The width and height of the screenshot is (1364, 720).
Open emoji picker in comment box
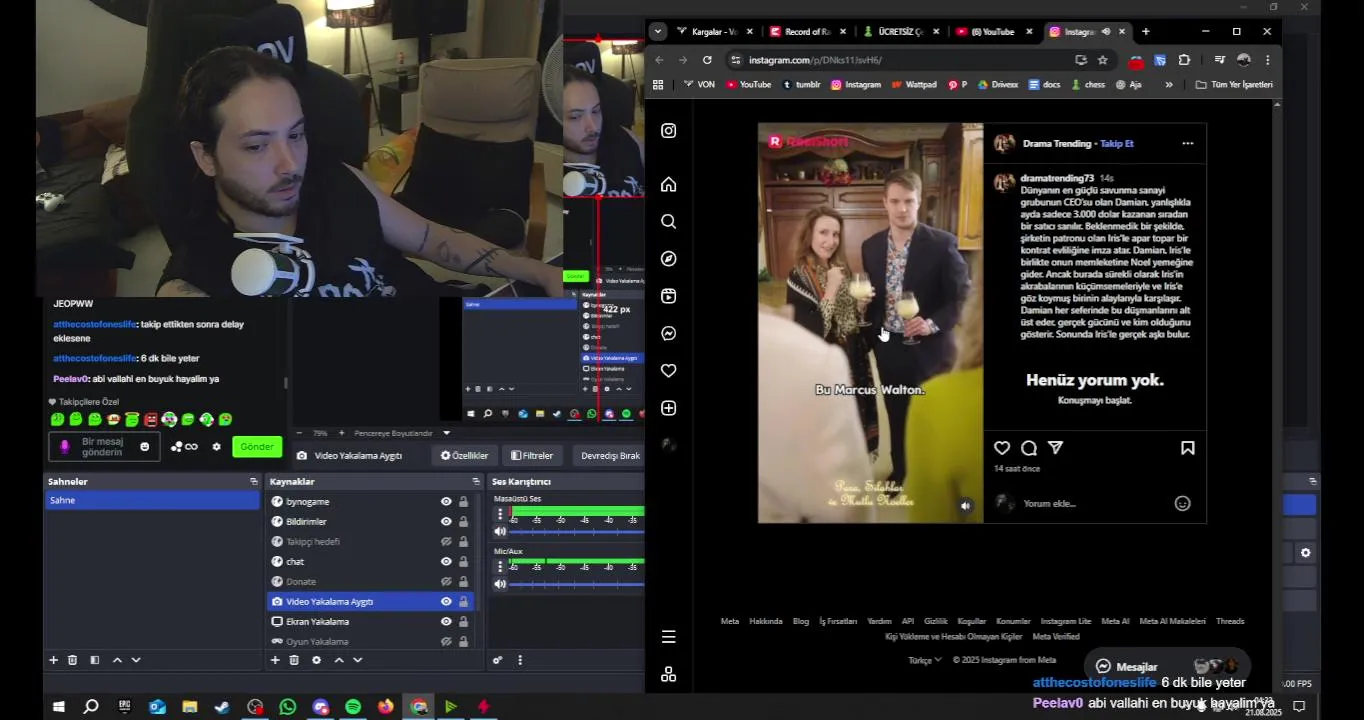(1182, 503)
